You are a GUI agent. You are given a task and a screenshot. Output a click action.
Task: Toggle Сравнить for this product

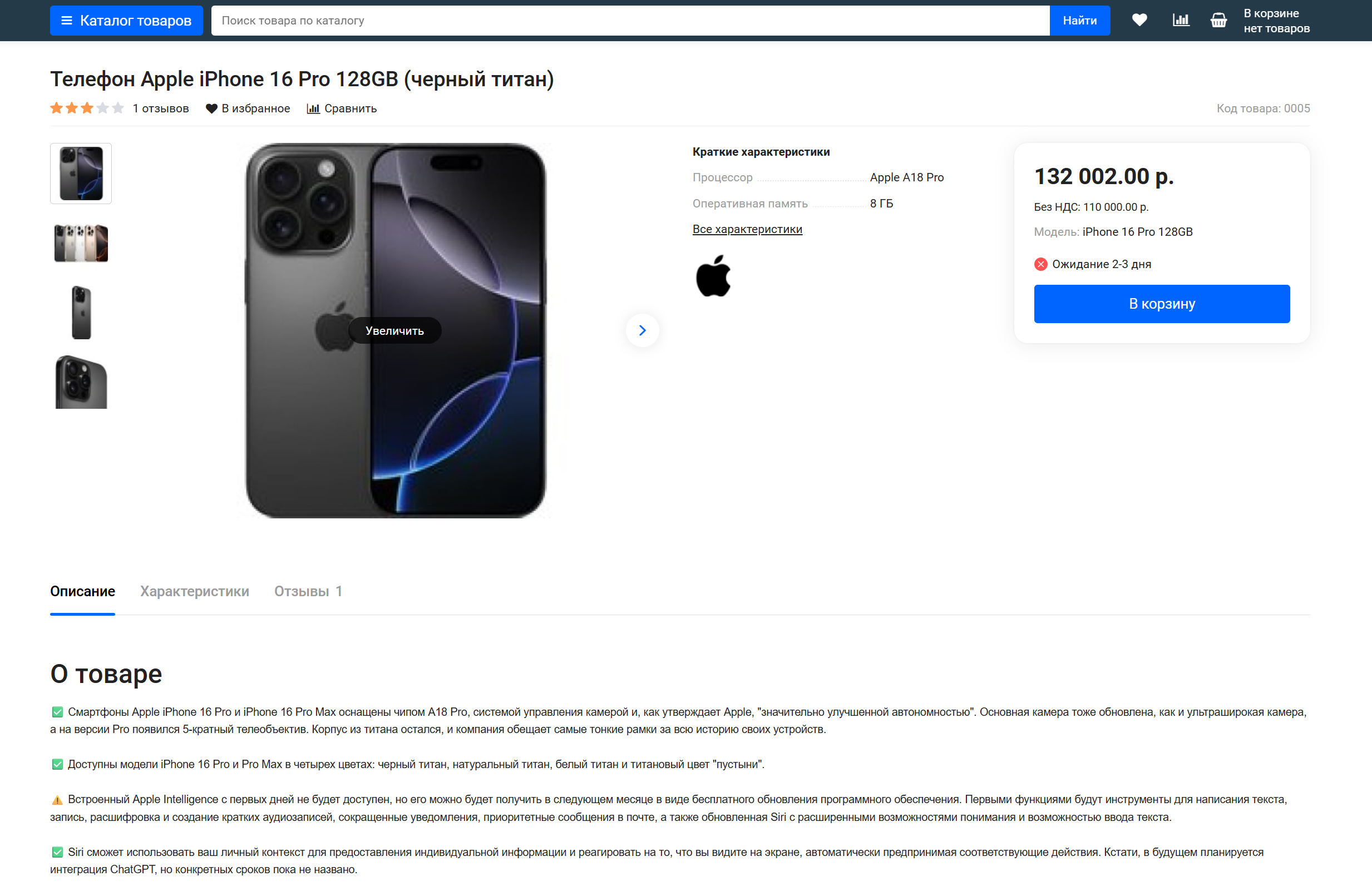[342, 108]
